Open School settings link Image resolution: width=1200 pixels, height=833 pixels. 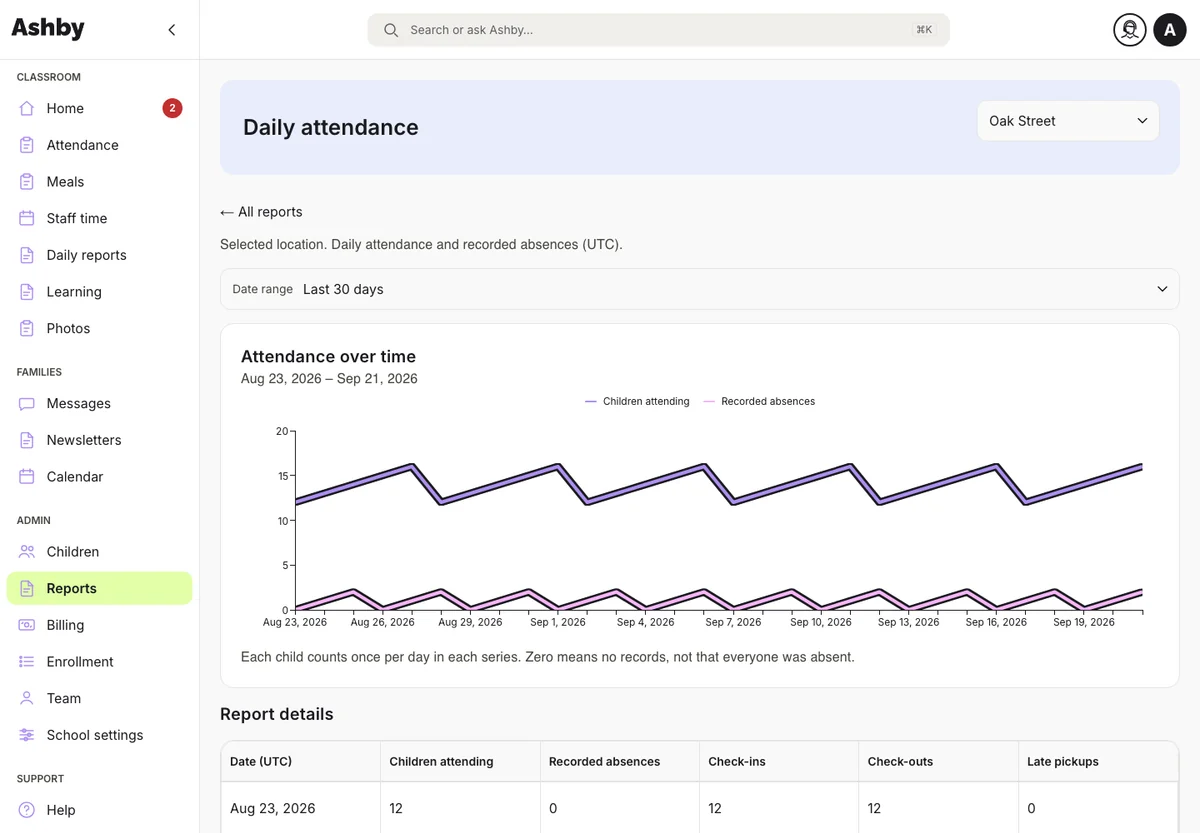click(x=99, y=735)
